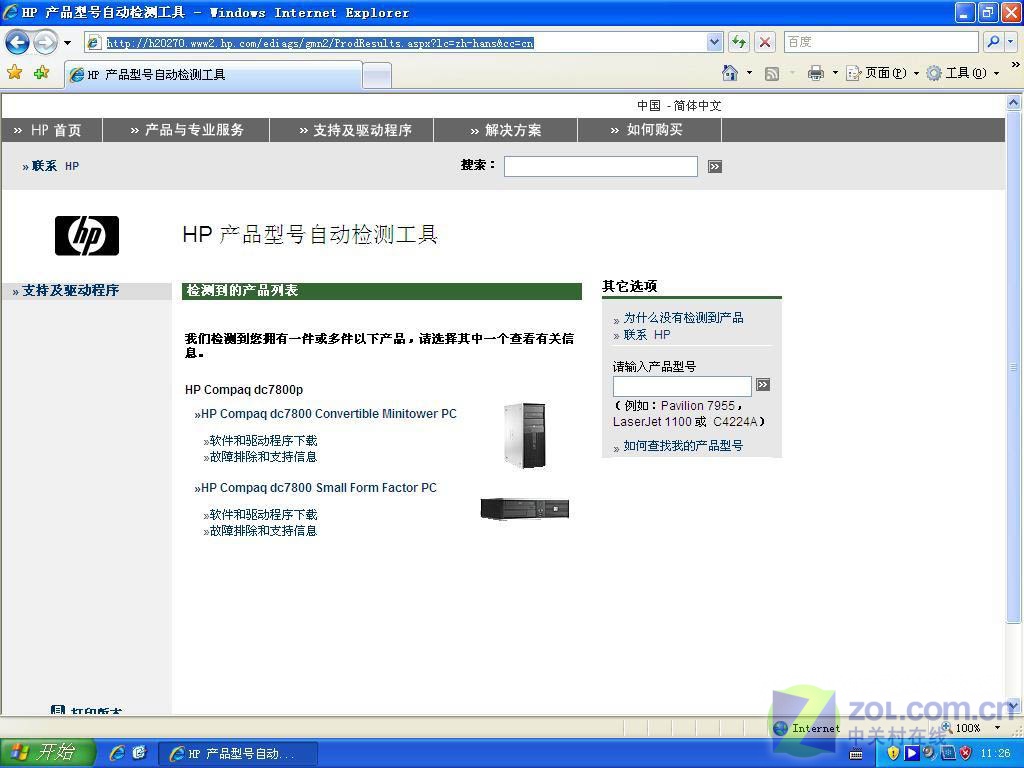Click the go arrow beside 搜索 field
The image size is (1024, 768).
tap(714, 167)
